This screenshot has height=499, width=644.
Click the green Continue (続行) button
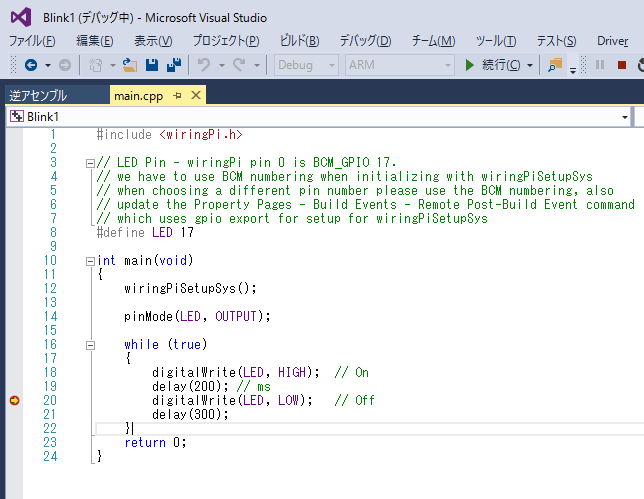coord(492,65)
